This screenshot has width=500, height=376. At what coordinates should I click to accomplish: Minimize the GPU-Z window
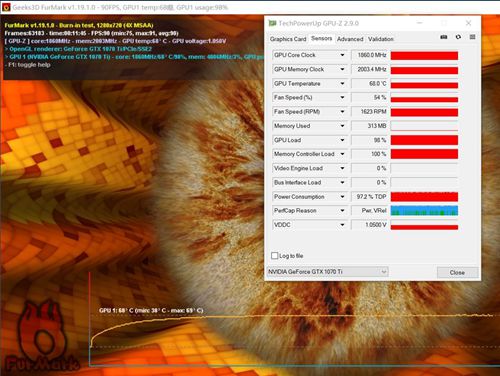coord(420,23)
